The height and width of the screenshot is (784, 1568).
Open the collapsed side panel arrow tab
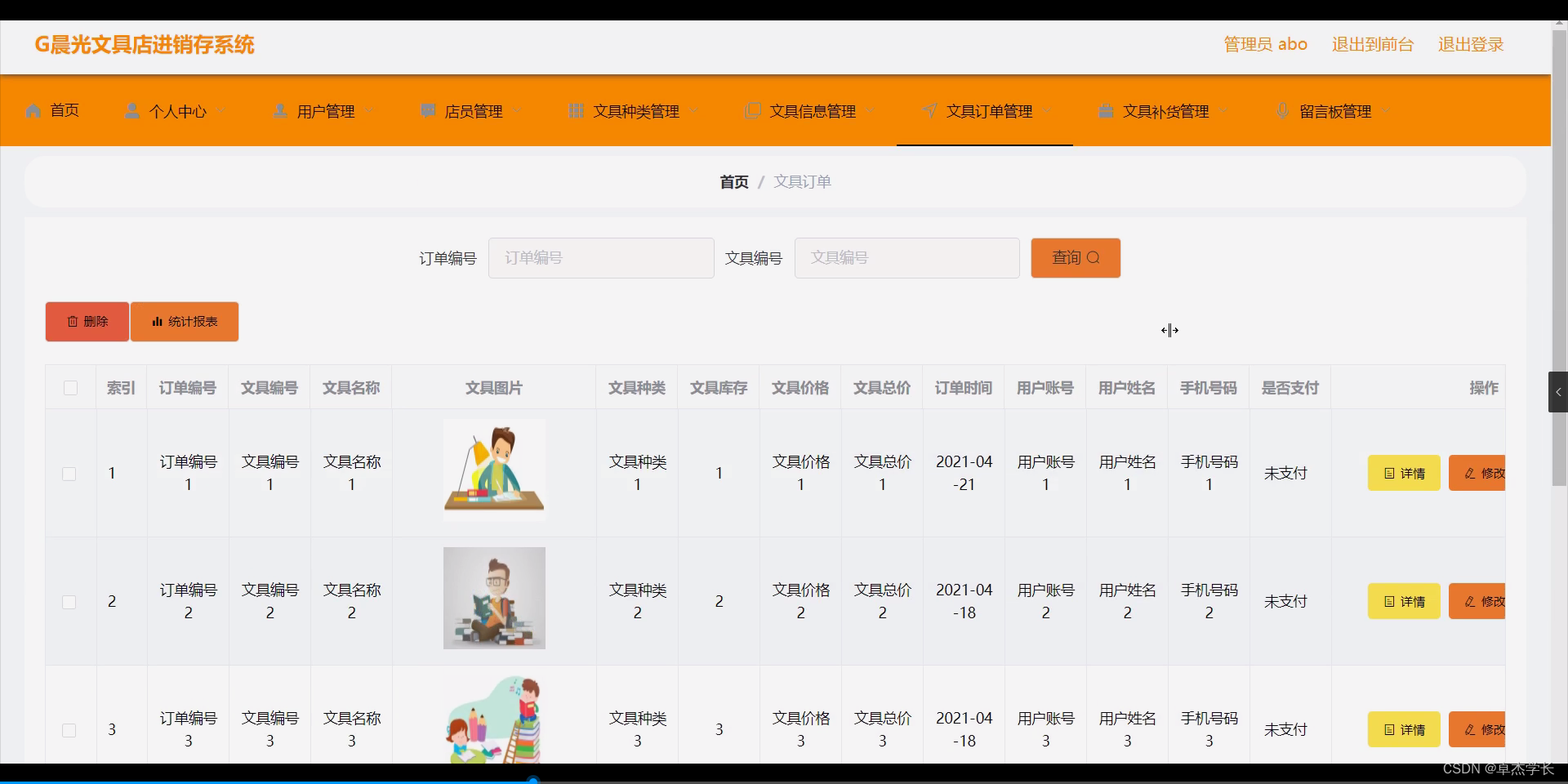[x=1558, y=392]
